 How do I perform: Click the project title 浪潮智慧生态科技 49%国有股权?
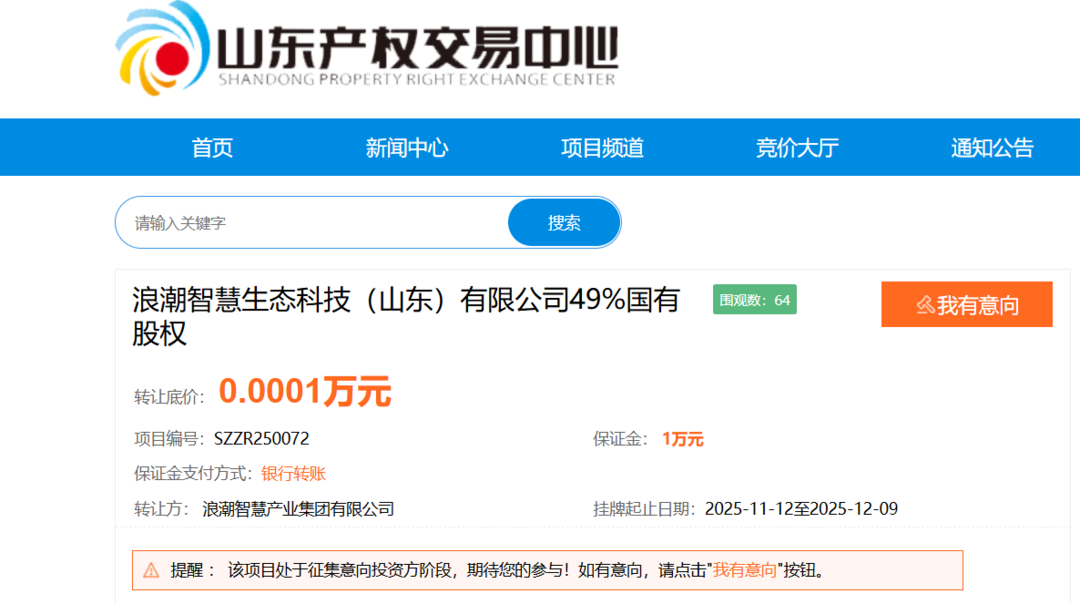[405, 315]
